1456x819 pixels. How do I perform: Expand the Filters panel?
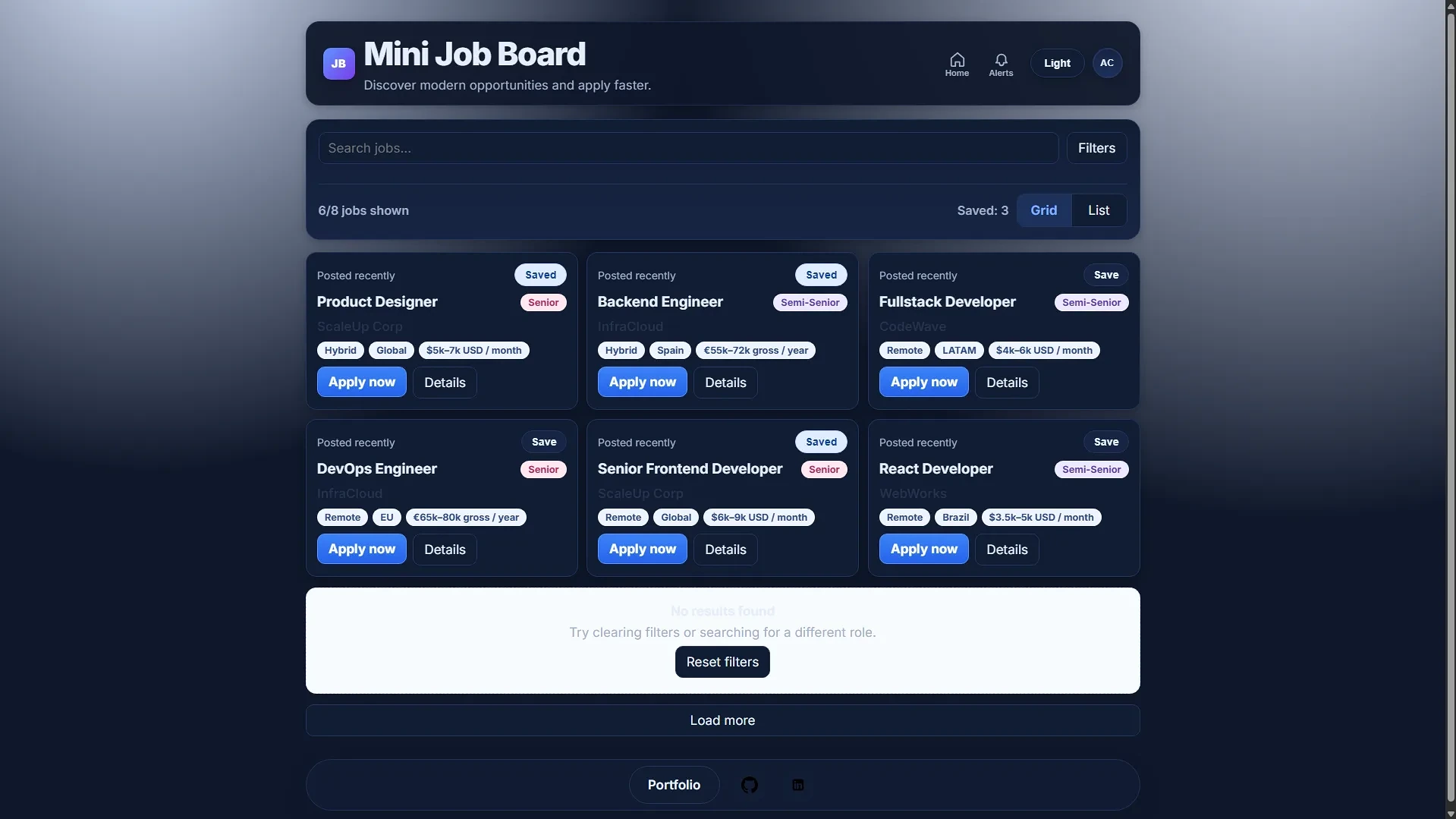coord(1096,148)
